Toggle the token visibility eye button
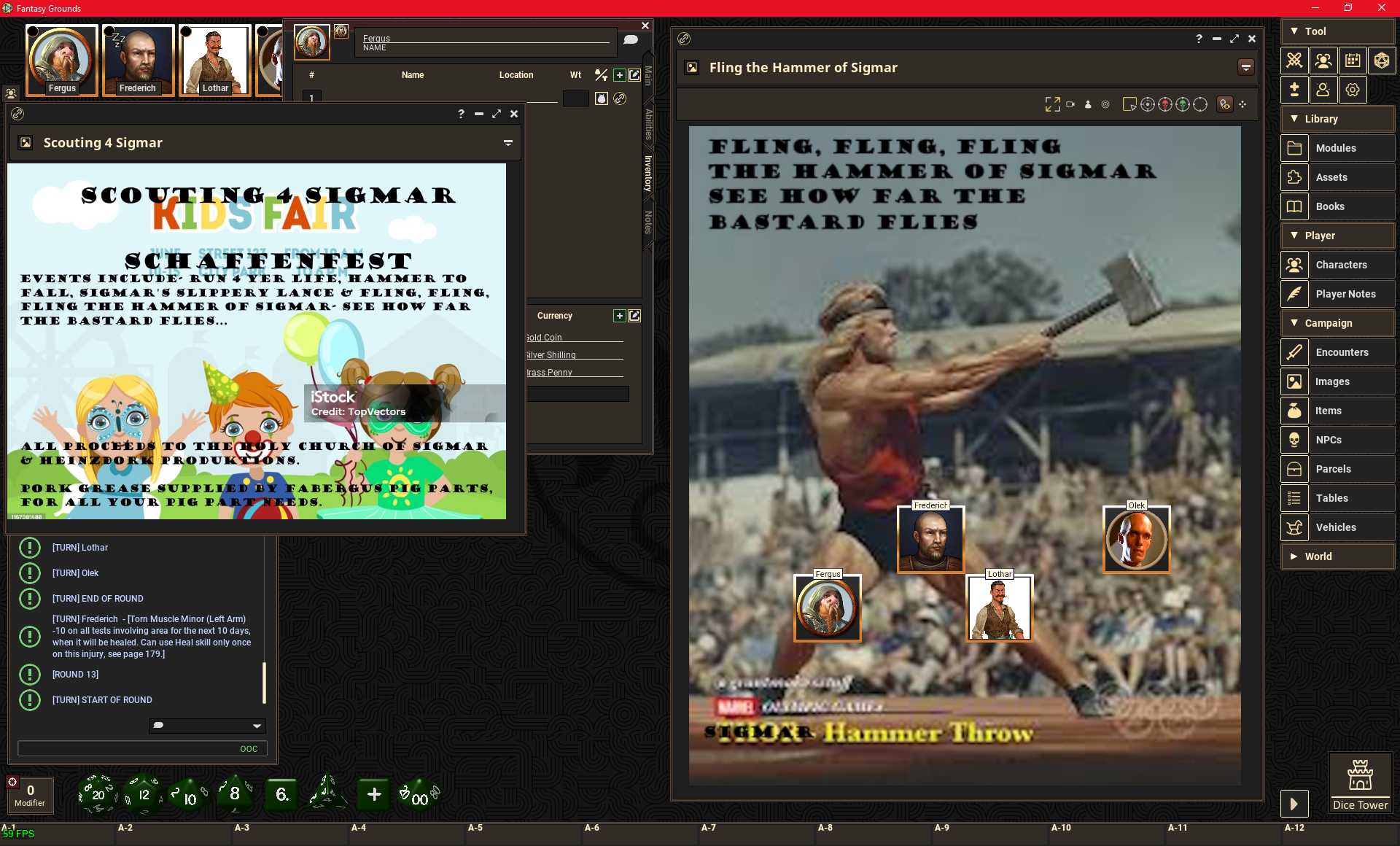 point(1225,104)
